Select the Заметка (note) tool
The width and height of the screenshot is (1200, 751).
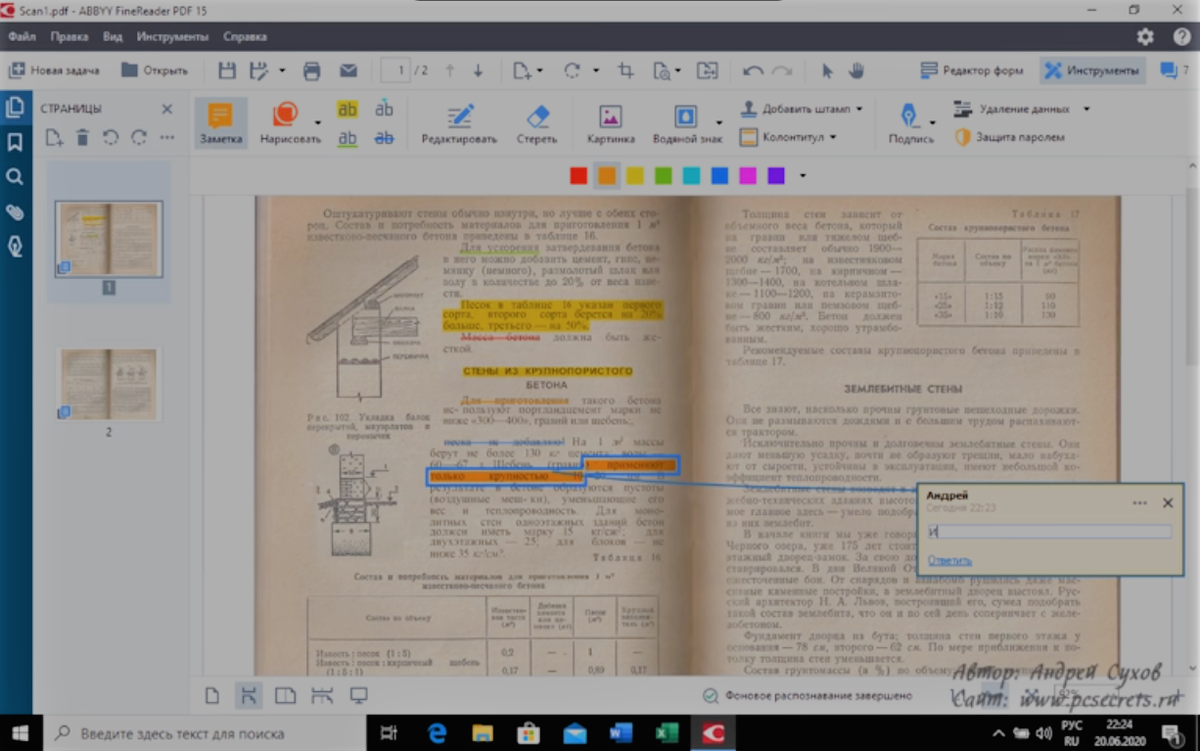220,123
